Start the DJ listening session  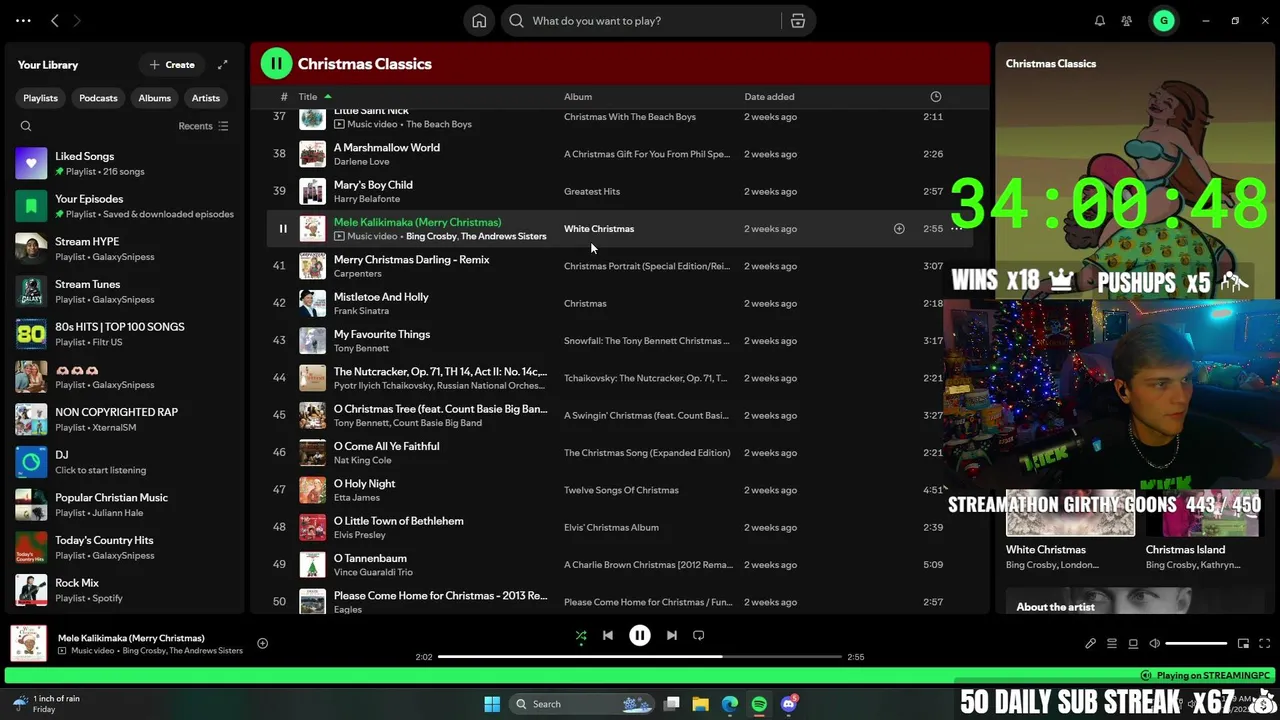[x=126, y=462]
